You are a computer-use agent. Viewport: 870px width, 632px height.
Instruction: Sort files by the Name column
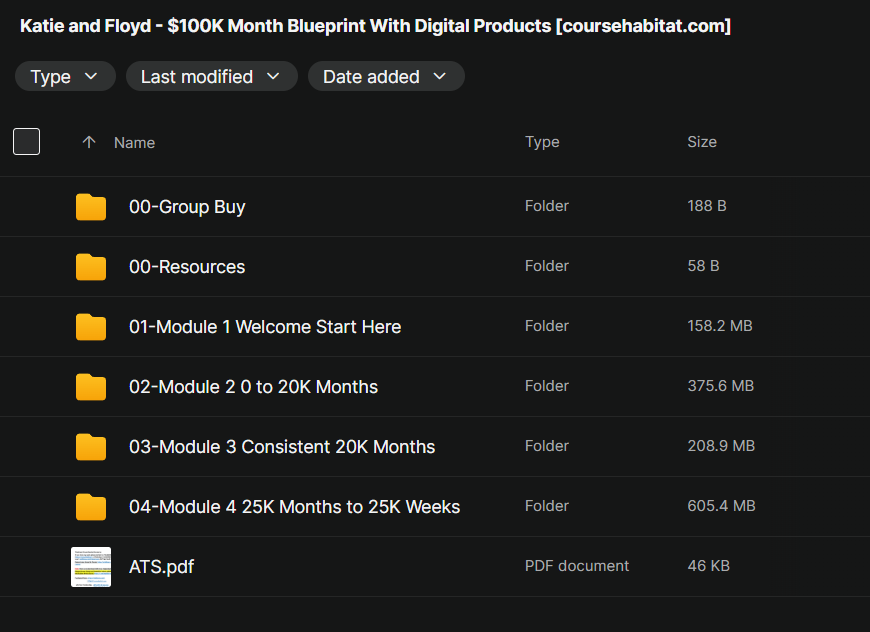[x=134, y=143]
